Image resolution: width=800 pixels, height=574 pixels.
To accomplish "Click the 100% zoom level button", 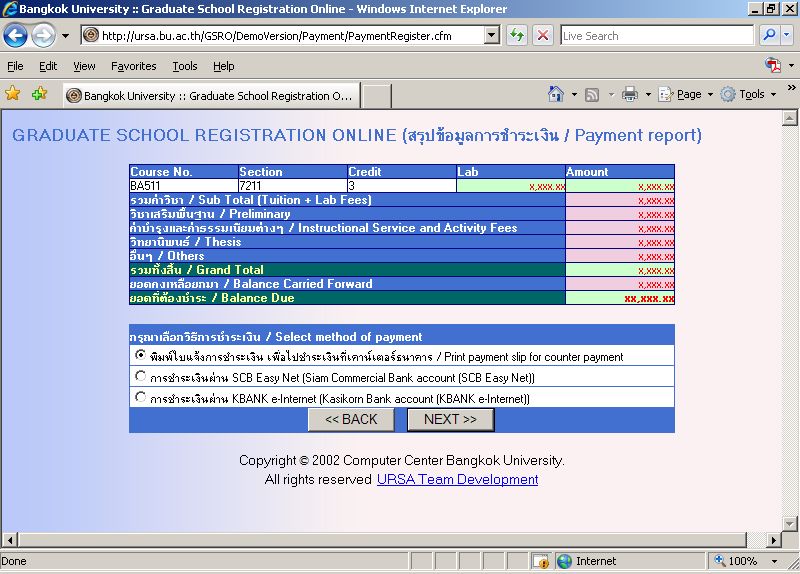I will coord(736,561).
